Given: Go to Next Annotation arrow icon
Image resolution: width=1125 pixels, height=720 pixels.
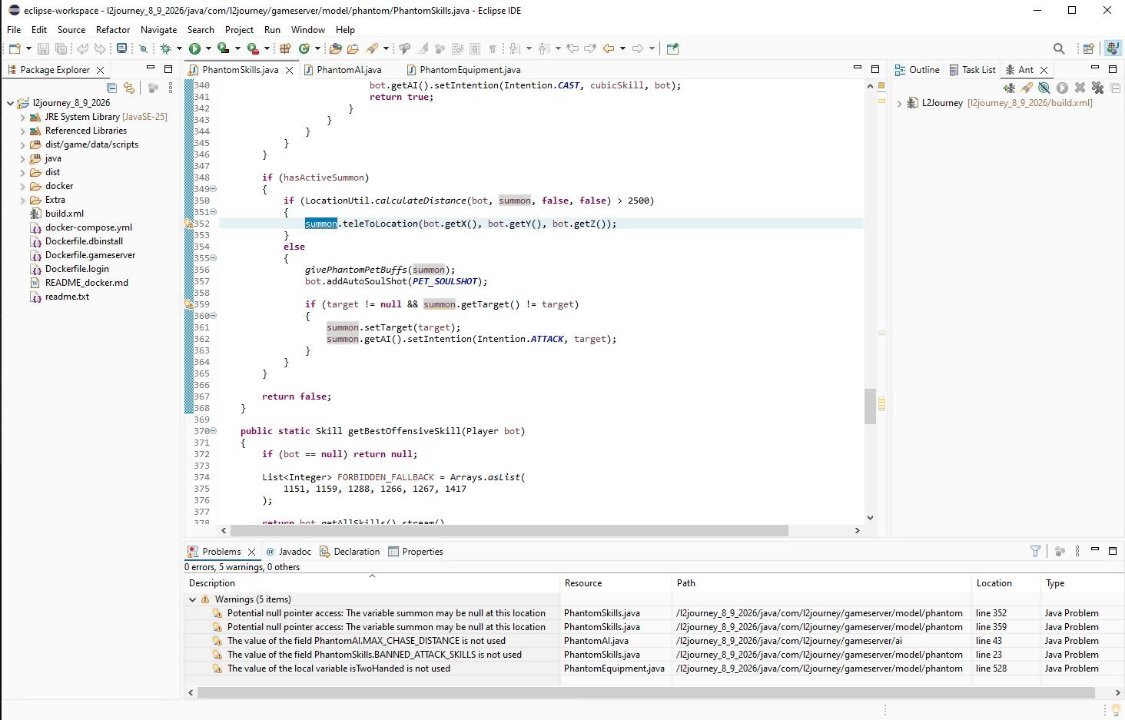Looking at the screenshot, I should coord(514,49).
